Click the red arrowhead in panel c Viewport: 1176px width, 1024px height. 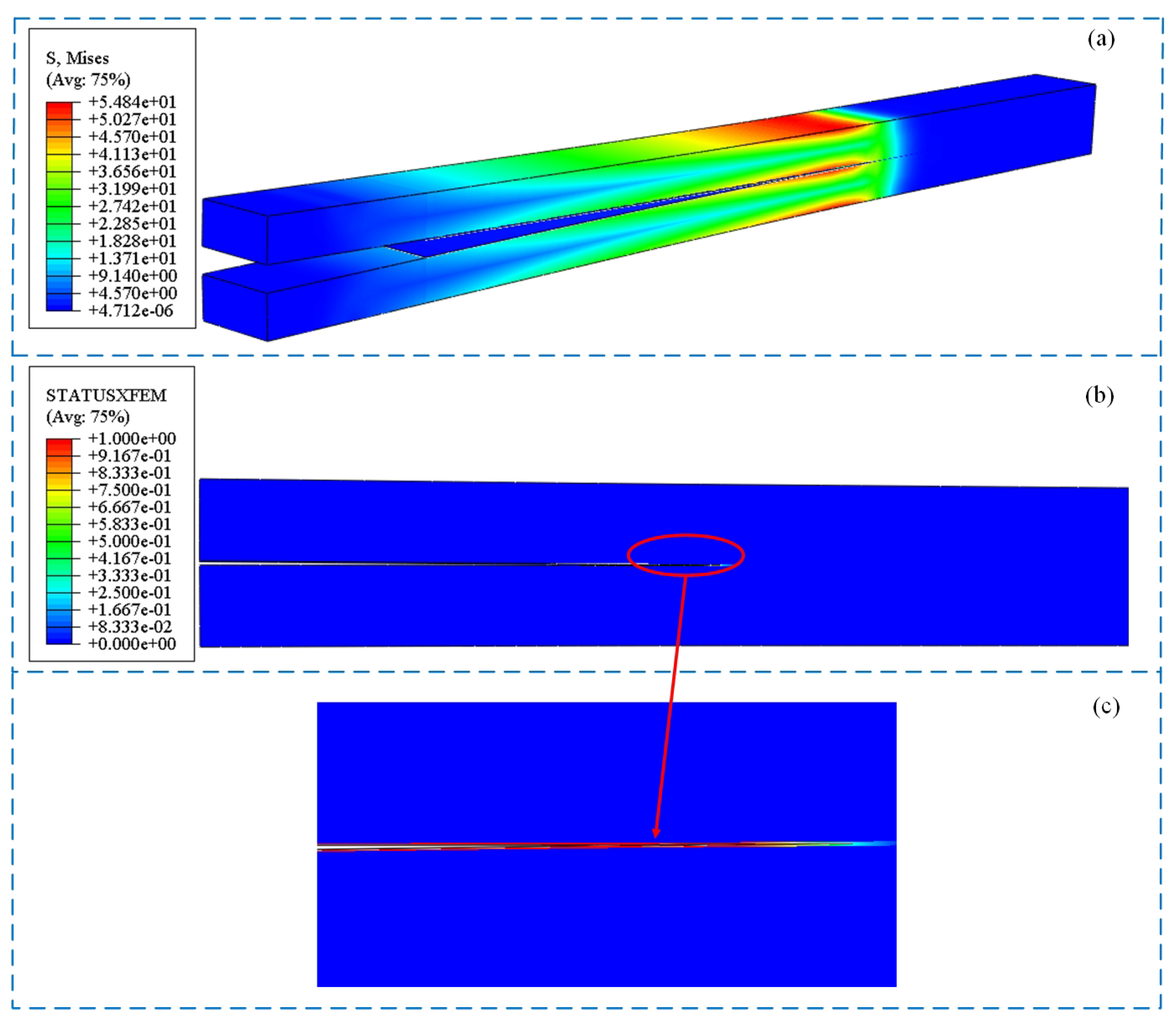(x=657, y=833)
